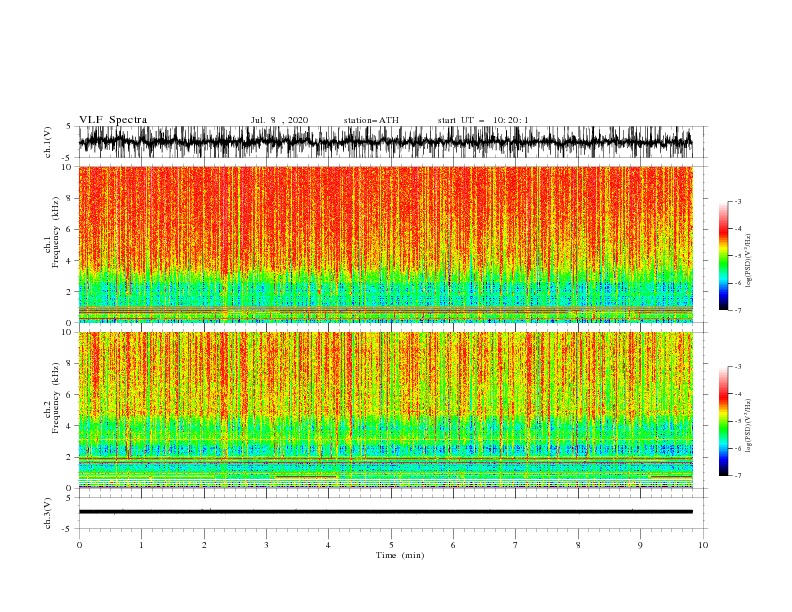Click the ch.2 colorbar "log(PSD)(V²/Hz)" label
The image size is (792, 612).
[x=749, y=426]
